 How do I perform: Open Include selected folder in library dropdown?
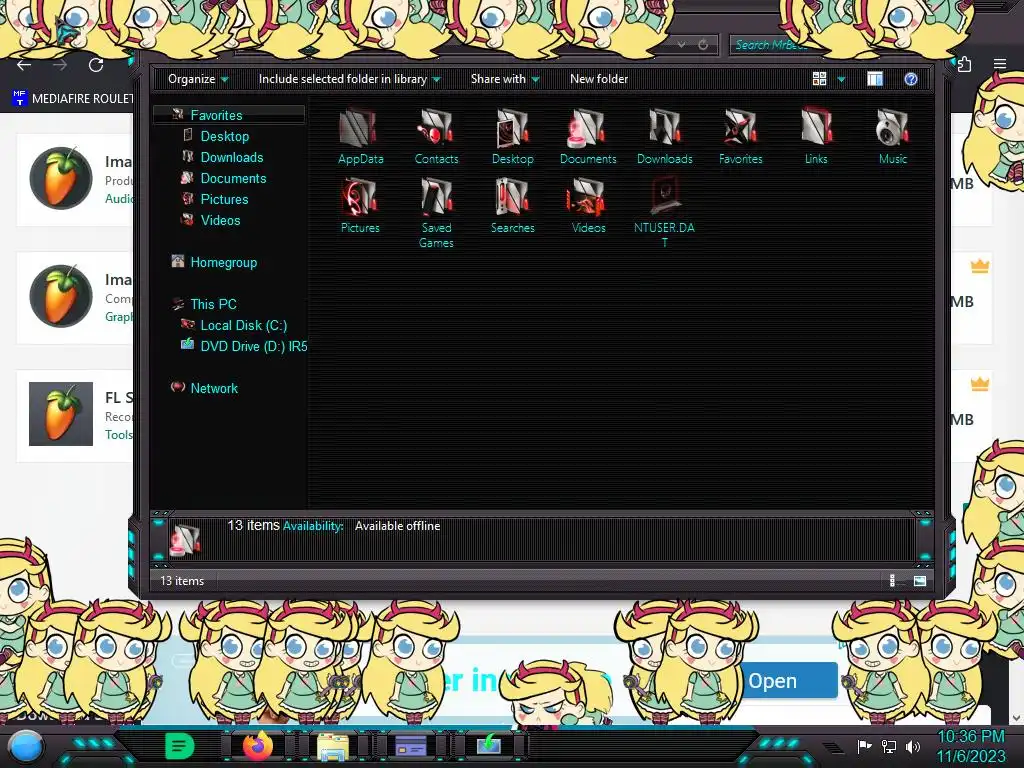tap(349, 79)
